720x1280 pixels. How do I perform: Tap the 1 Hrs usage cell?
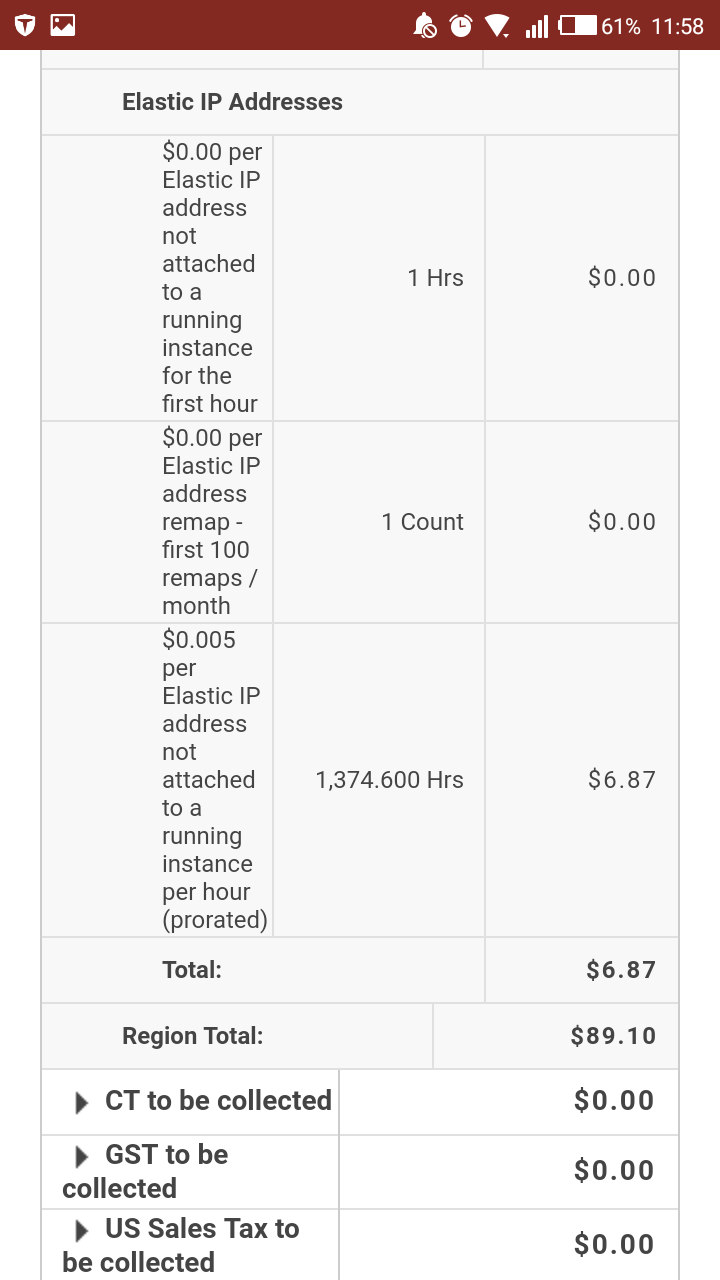point(435,278)
